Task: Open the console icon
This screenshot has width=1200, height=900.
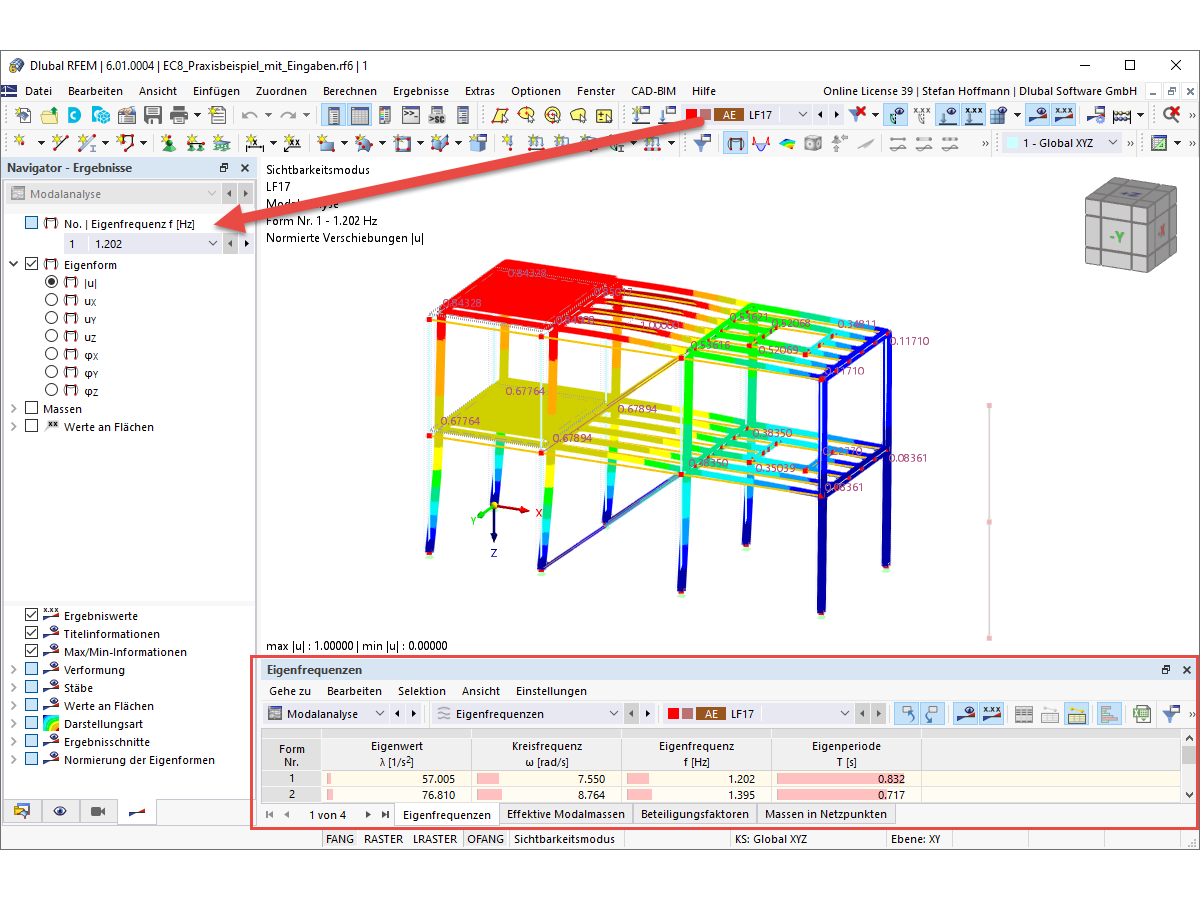Action: point(411,115)
